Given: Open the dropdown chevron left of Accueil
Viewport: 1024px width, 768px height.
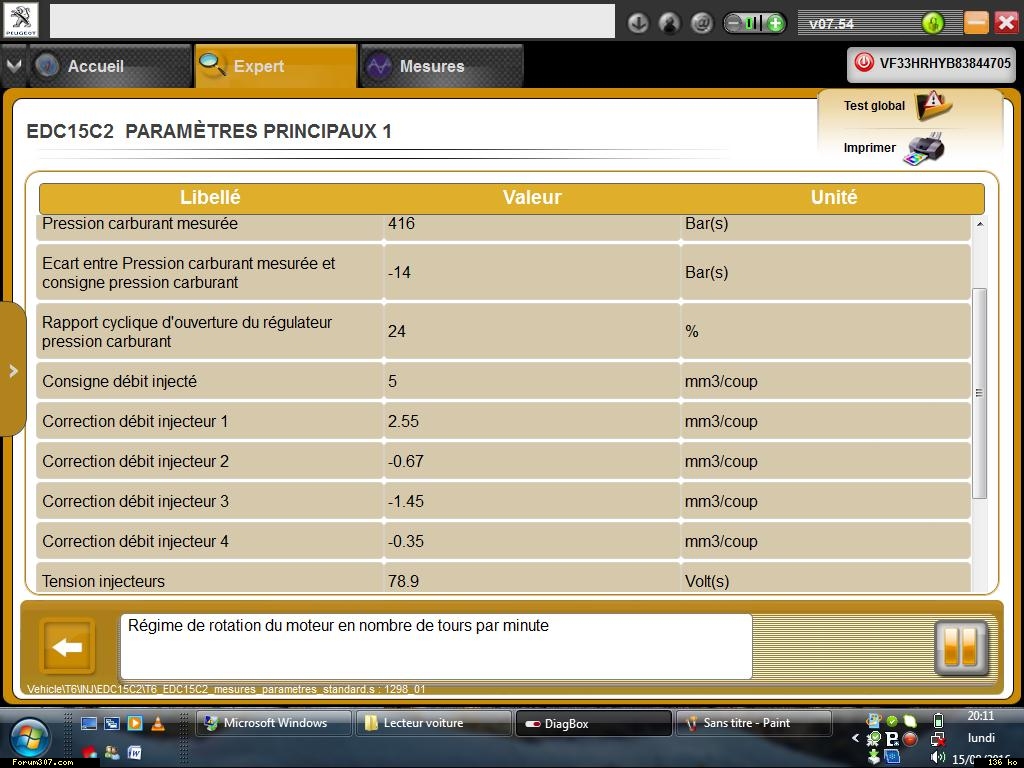Looking at the screenshot, I should (x=13, y=66).
